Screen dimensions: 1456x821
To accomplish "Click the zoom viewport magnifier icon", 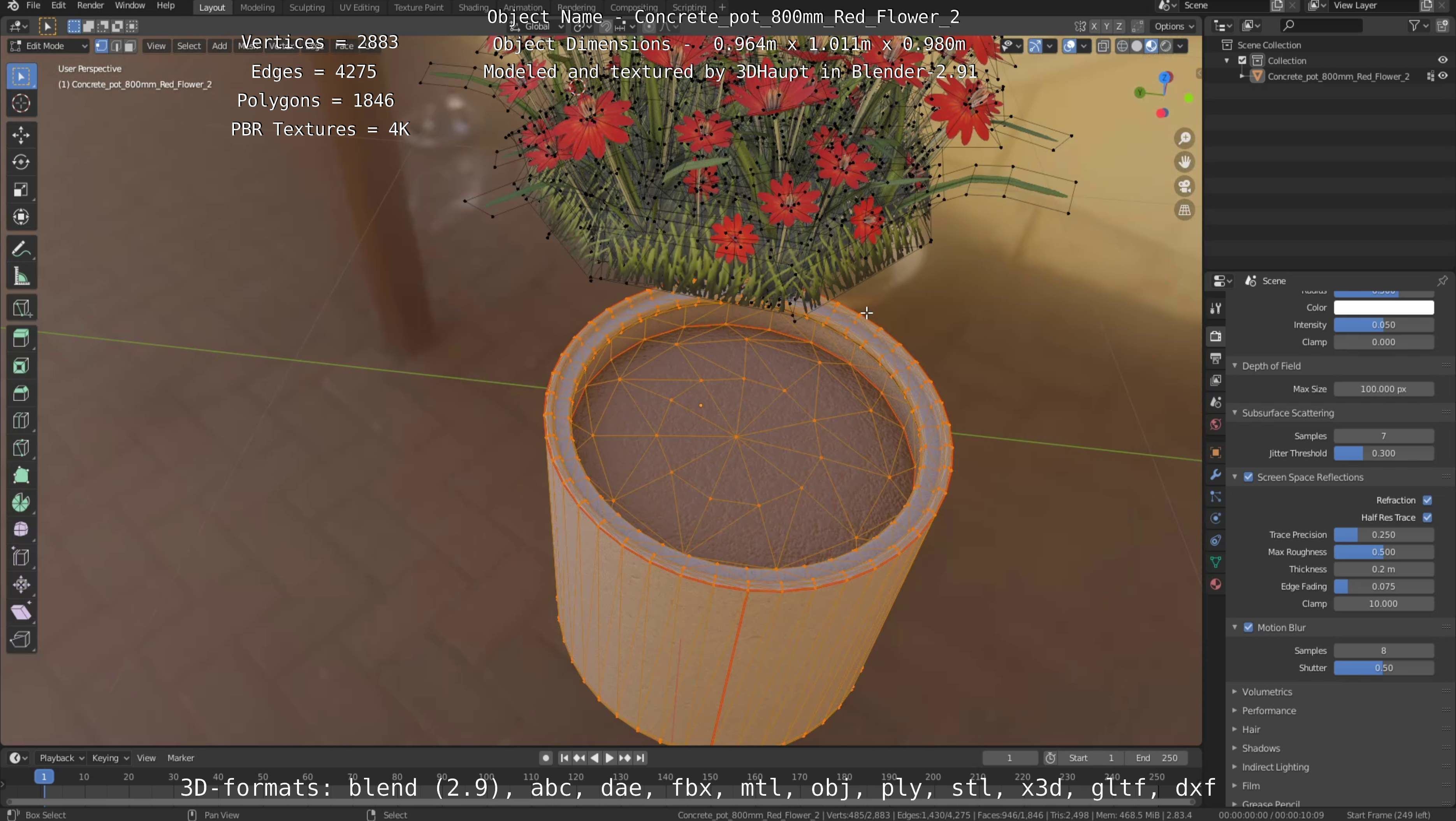I will [x=1184, y=139].
